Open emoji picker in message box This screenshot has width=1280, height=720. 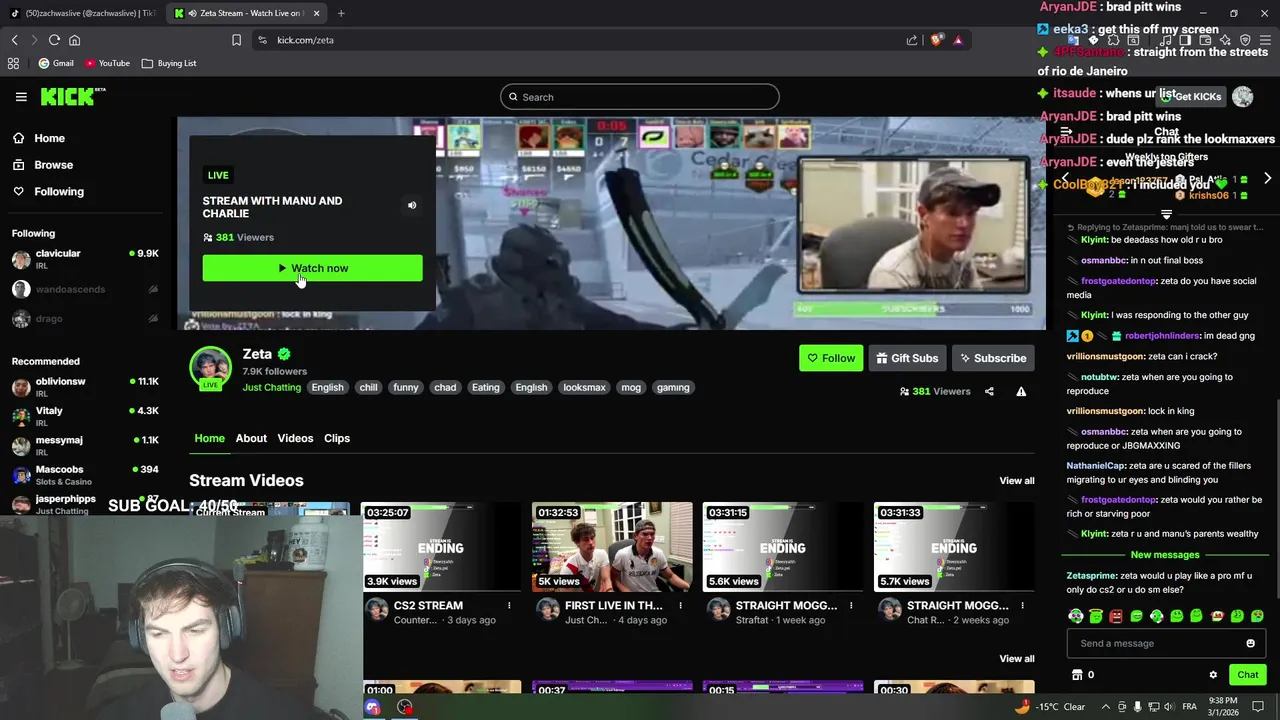point(1250,643)
